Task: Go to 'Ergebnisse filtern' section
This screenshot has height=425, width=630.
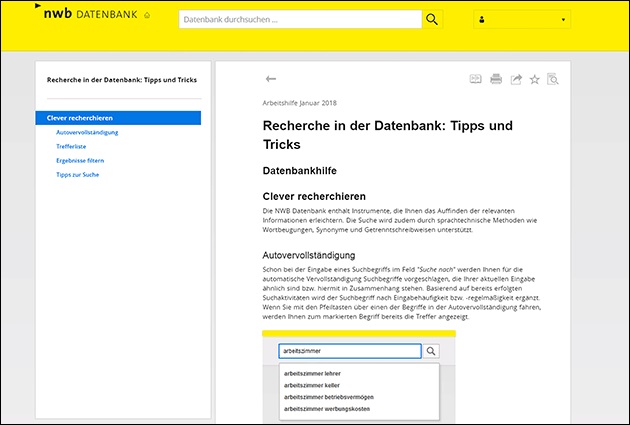Action: tap(80, 160)
